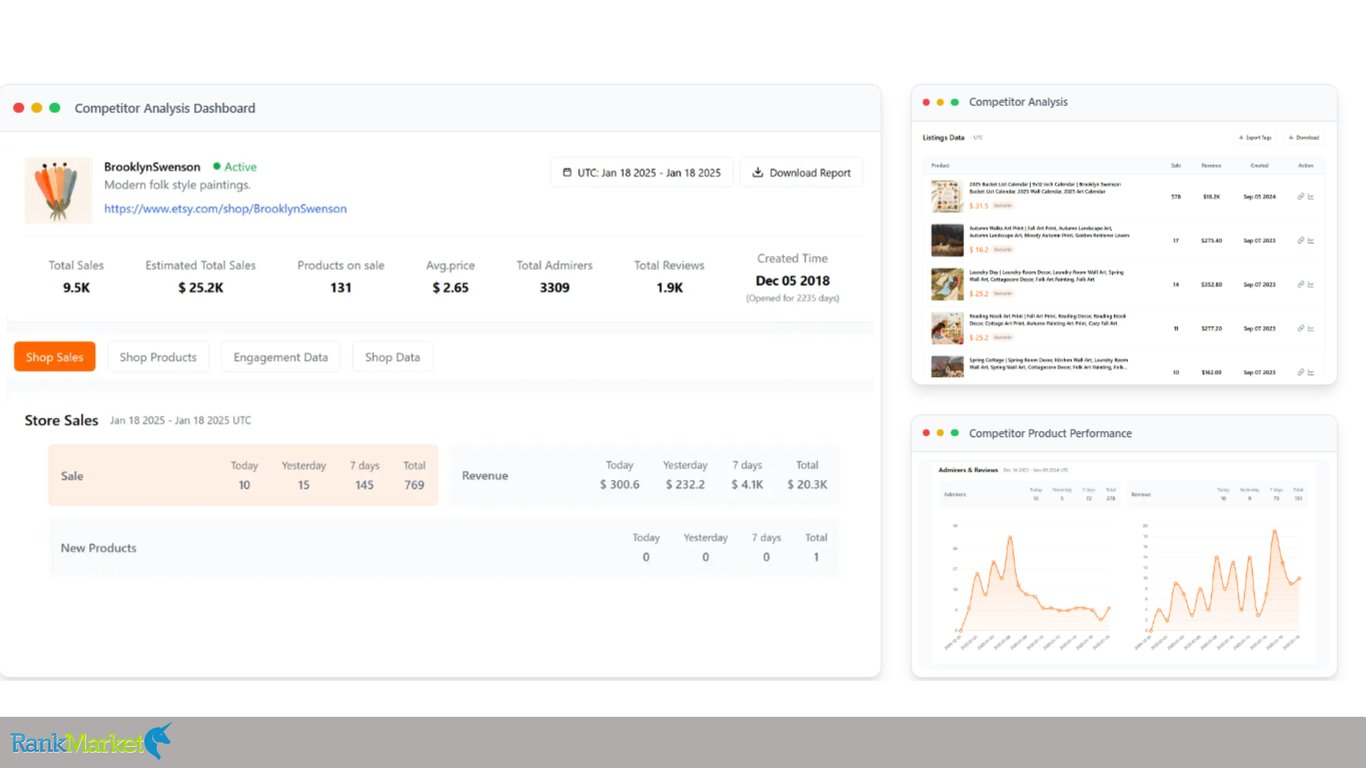Click the Total Admirers 3309 value

click(554, 288)
